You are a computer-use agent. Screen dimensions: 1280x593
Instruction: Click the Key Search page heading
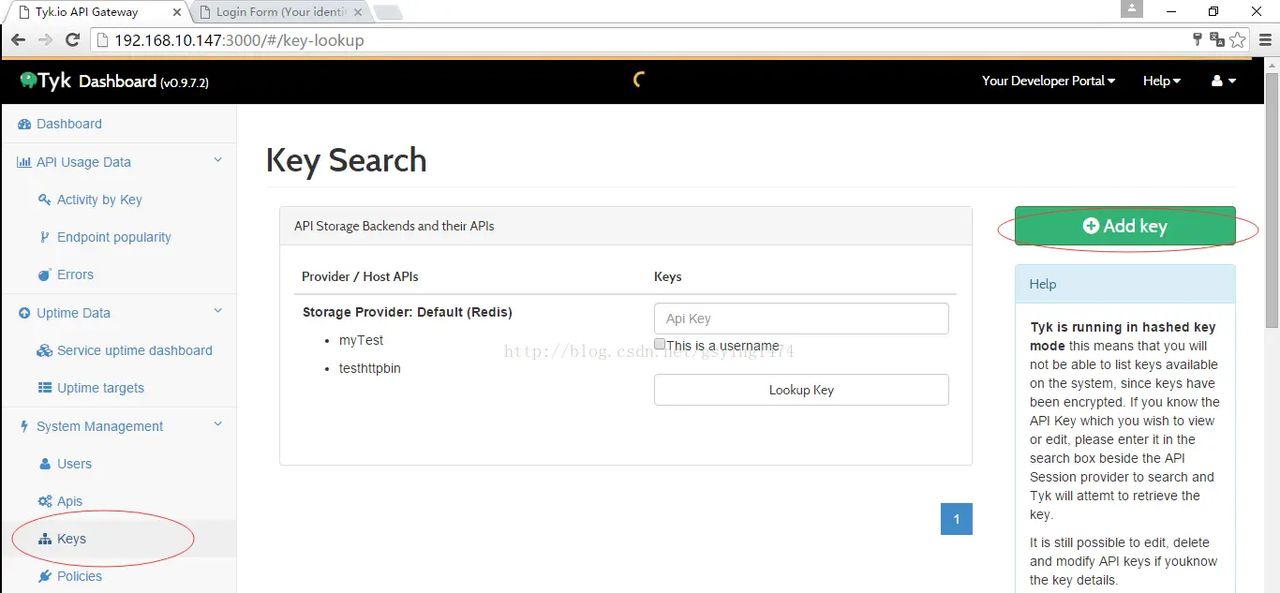[x=346, y=160]
